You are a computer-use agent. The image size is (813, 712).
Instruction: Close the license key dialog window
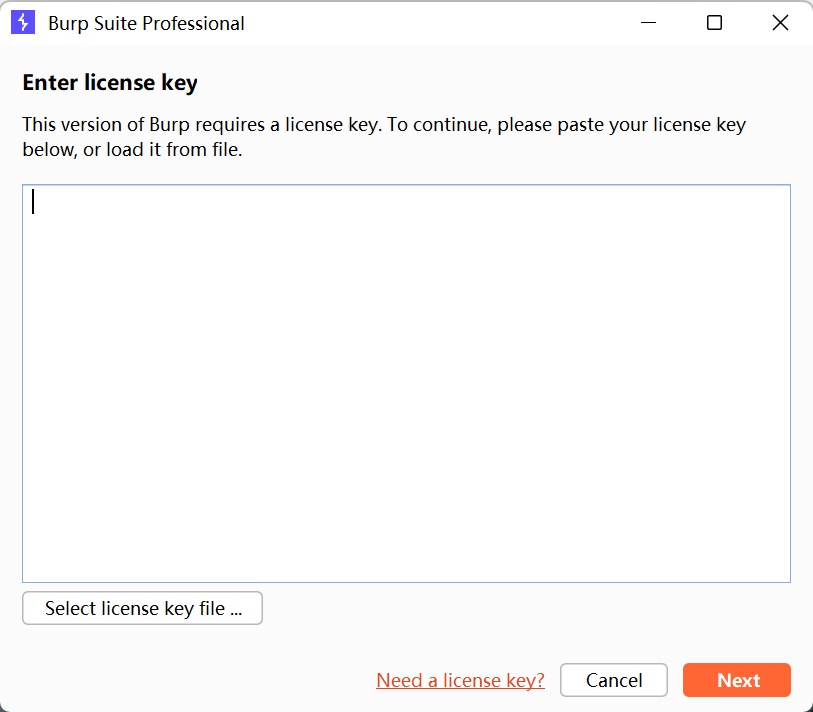[x=780, y=23]
